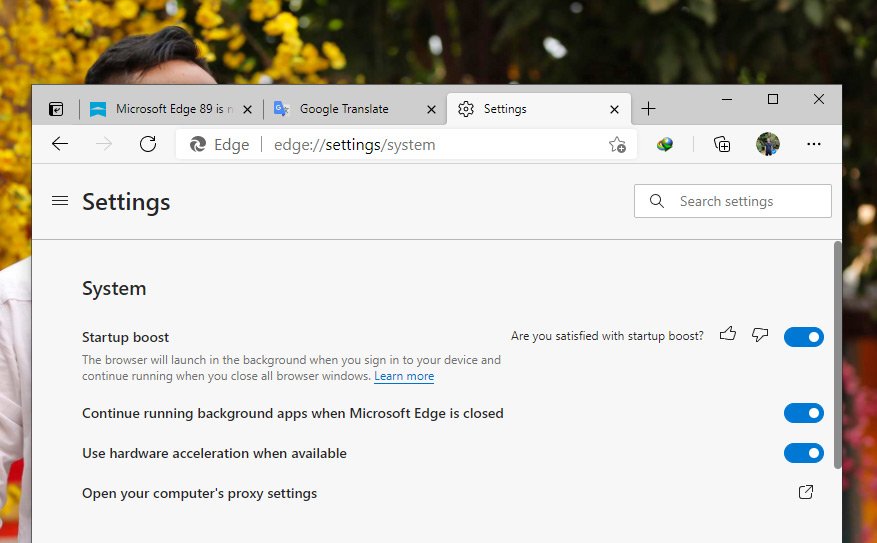Toggle hardware acceleration when available

pos(804,453)
